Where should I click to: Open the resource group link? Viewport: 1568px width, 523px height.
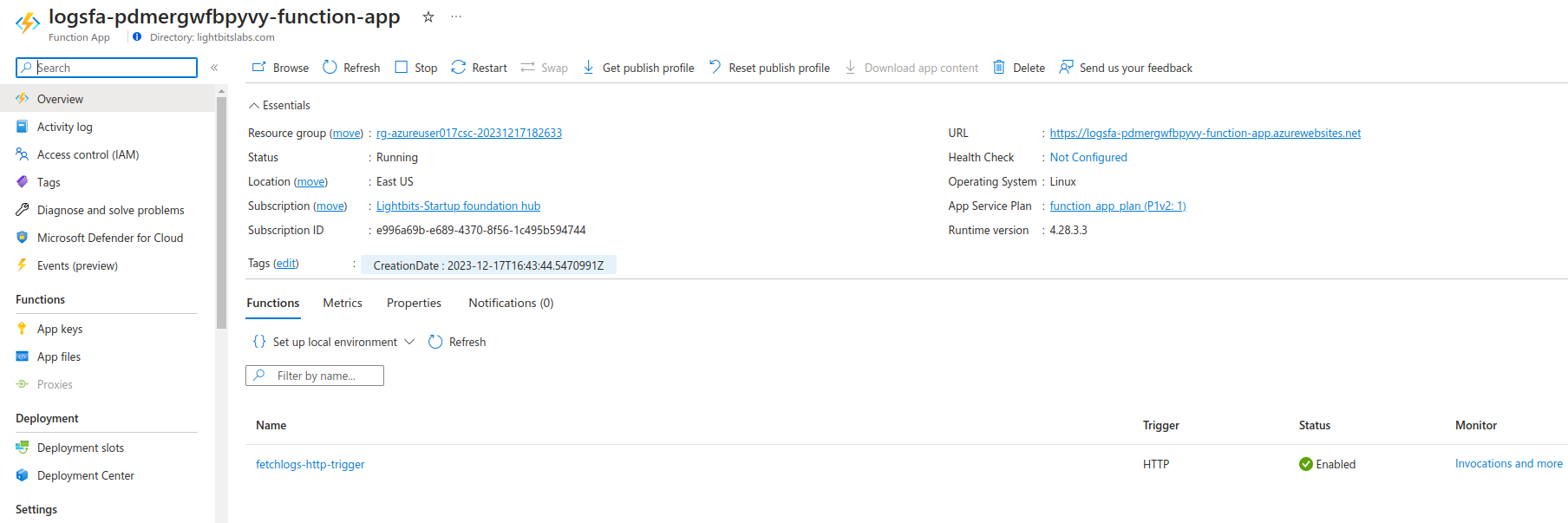tap(469, 133)
